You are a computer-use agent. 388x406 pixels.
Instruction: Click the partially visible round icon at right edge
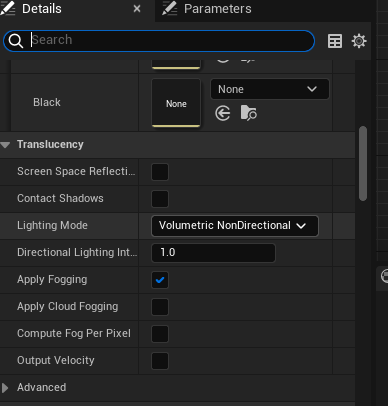tap(384, 276)
